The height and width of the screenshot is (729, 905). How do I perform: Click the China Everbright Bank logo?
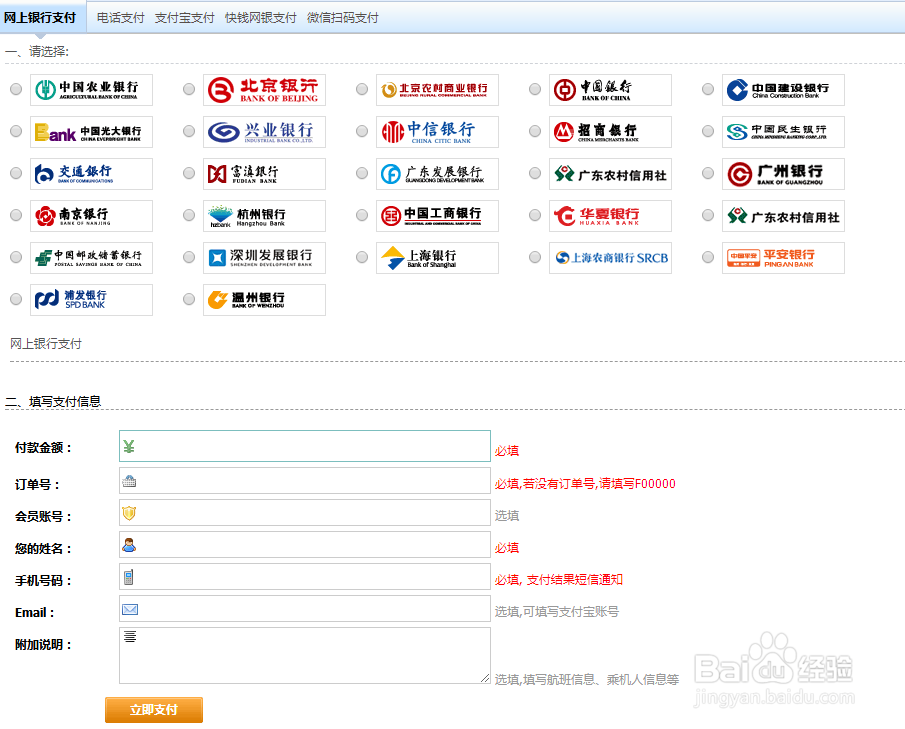91,132
